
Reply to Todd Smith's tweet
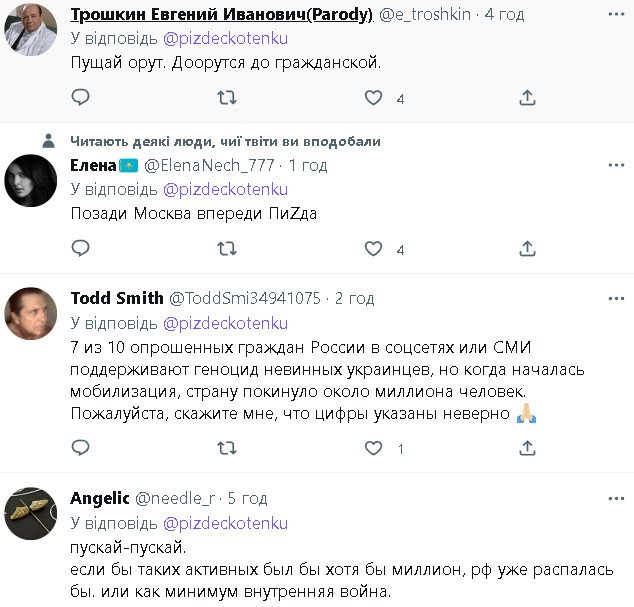[x=81, y=449]
